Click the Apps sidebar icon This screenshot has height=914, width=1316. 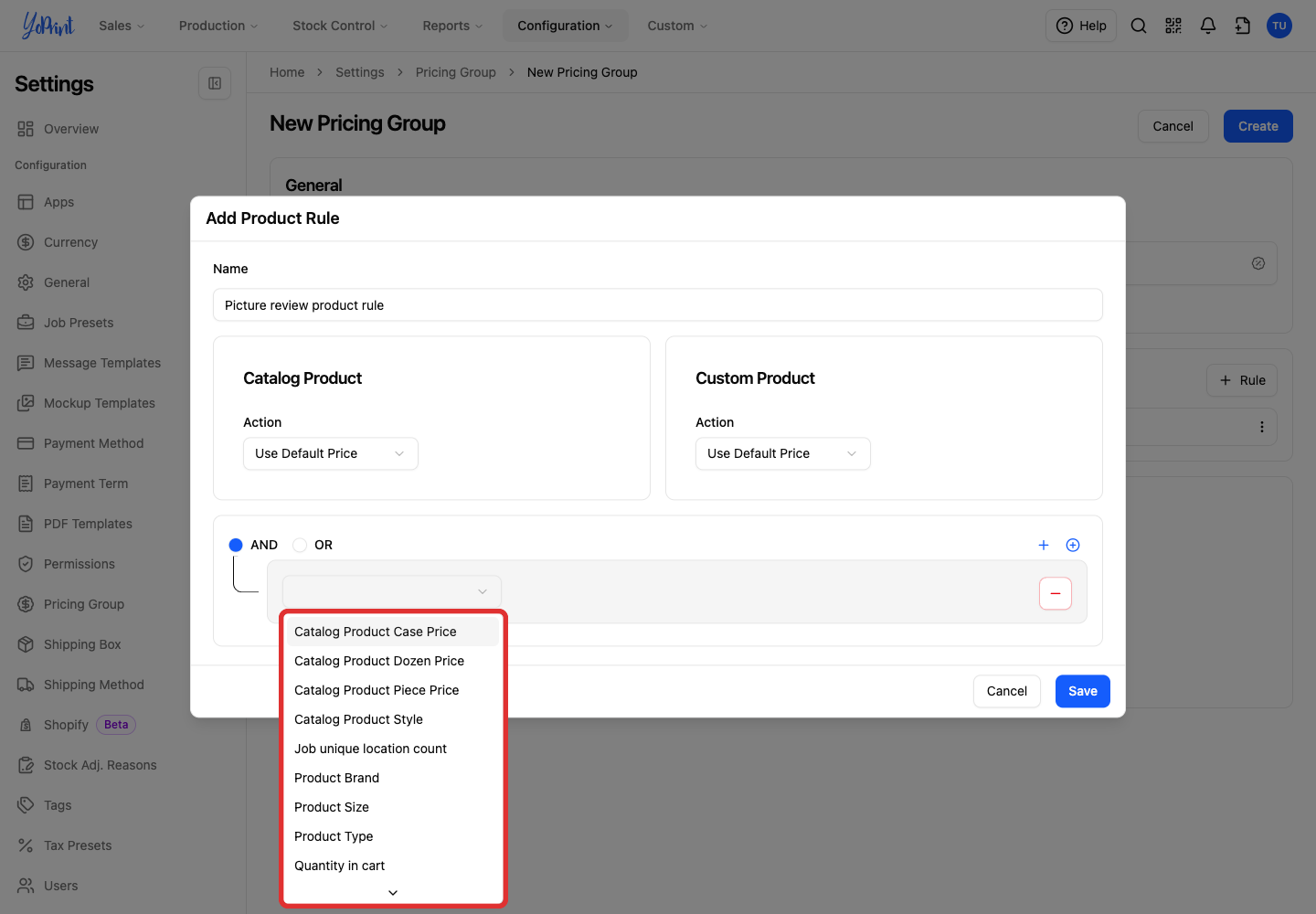pyautogui.click(x=26, y=202)
